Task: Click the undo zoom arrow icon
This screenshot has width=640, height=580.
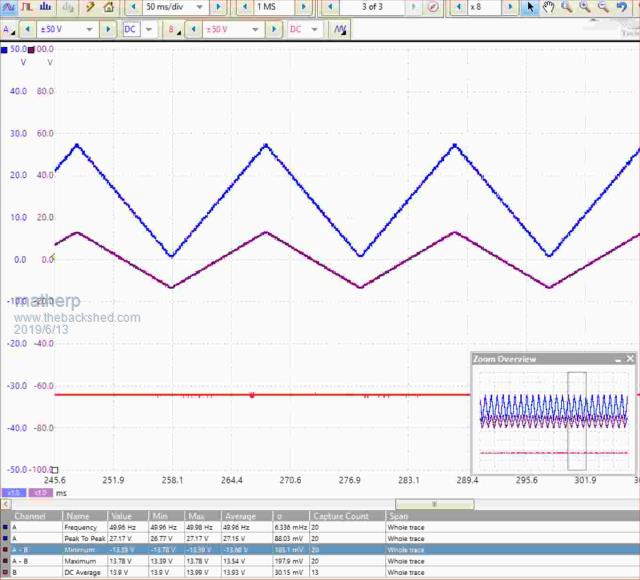Action: [x=622, y=7]
